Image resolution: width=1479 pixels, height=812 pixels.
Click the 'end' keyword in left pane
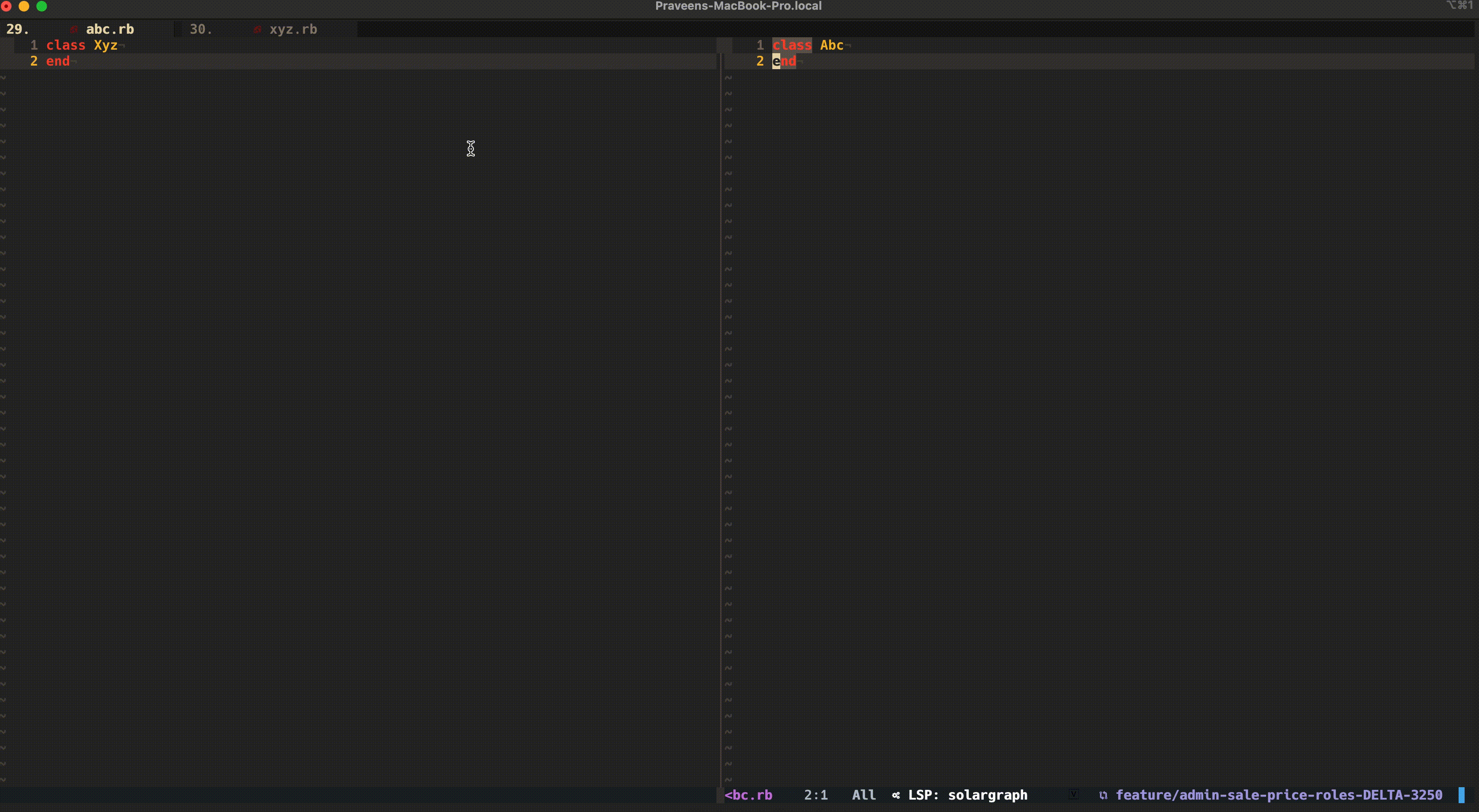(58, 62)
